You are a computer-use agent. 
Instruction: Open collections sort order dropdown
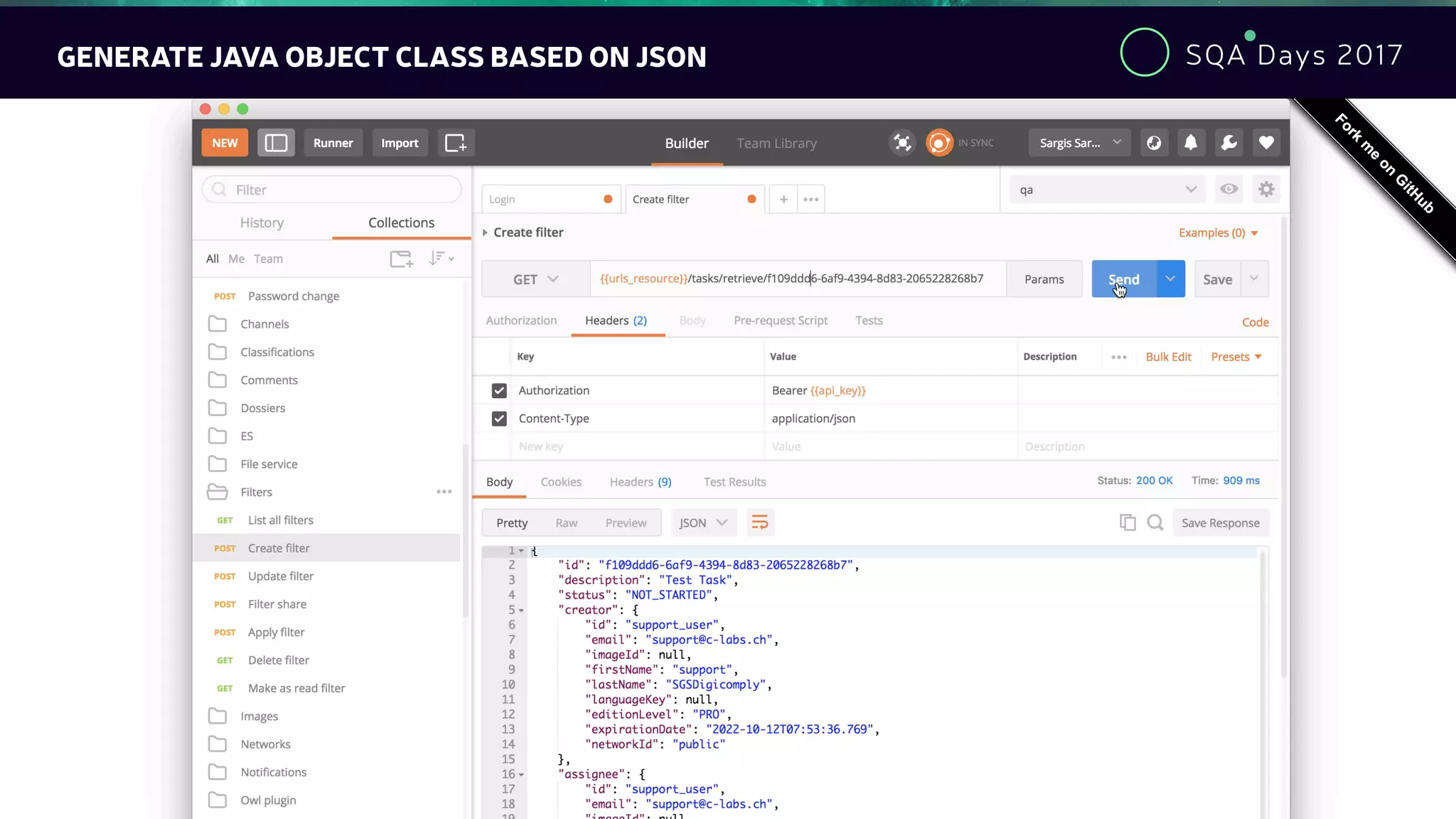pos(441,259)
